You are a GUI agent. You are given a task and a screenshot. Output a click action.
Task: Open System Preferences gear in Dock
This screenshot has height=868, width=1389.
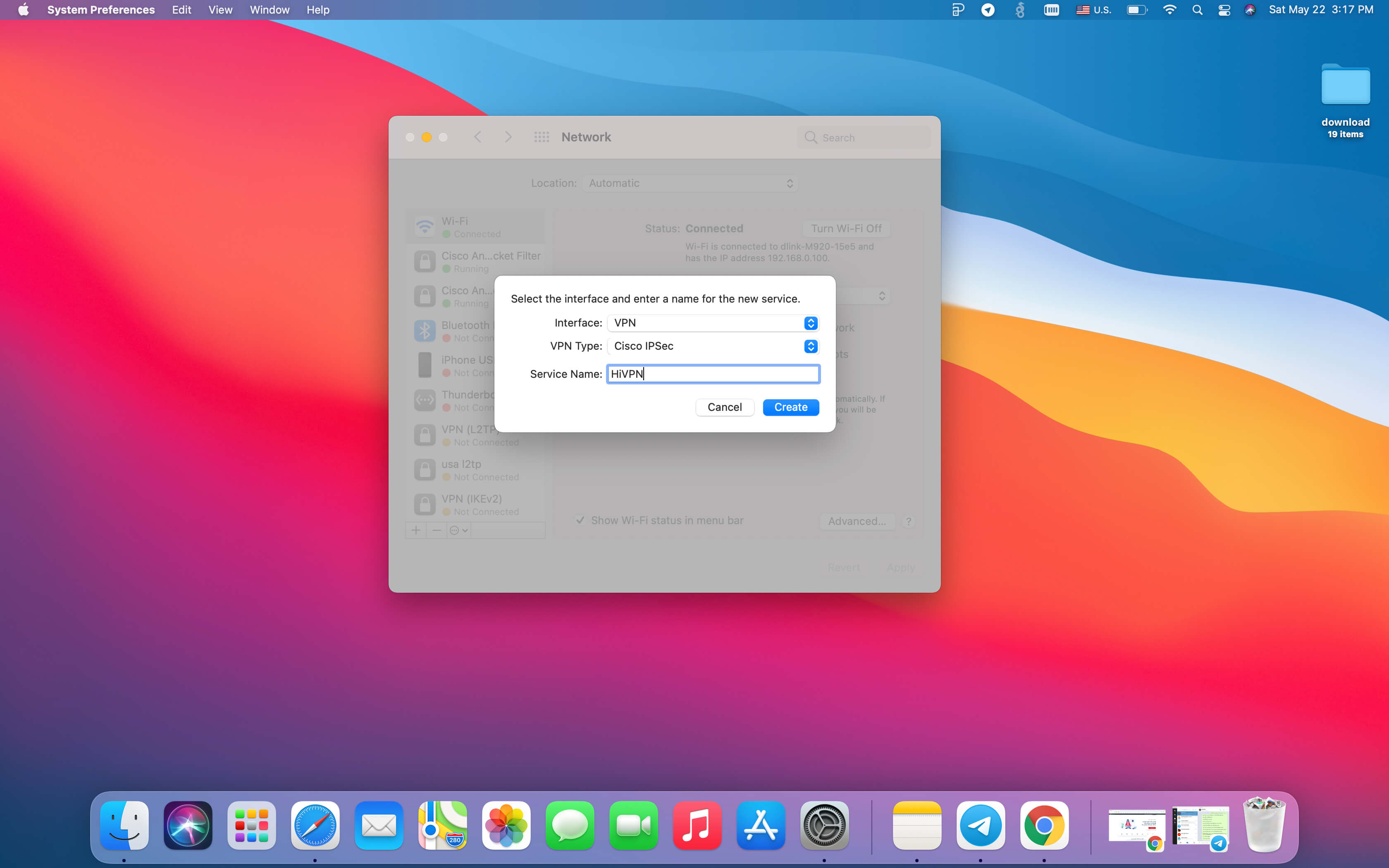(x=824, y=825)
